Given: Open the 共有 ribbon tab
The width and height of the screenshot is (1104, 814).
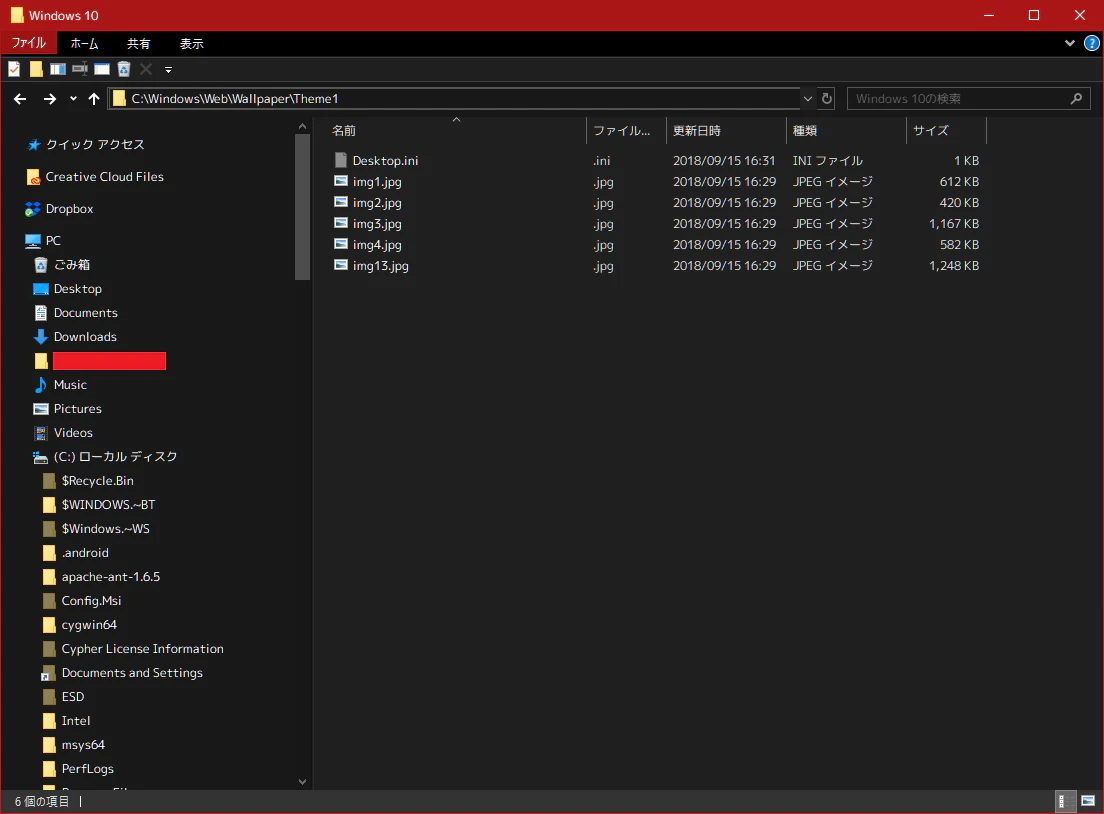Looking at the screenshot, I should point(138,44).
